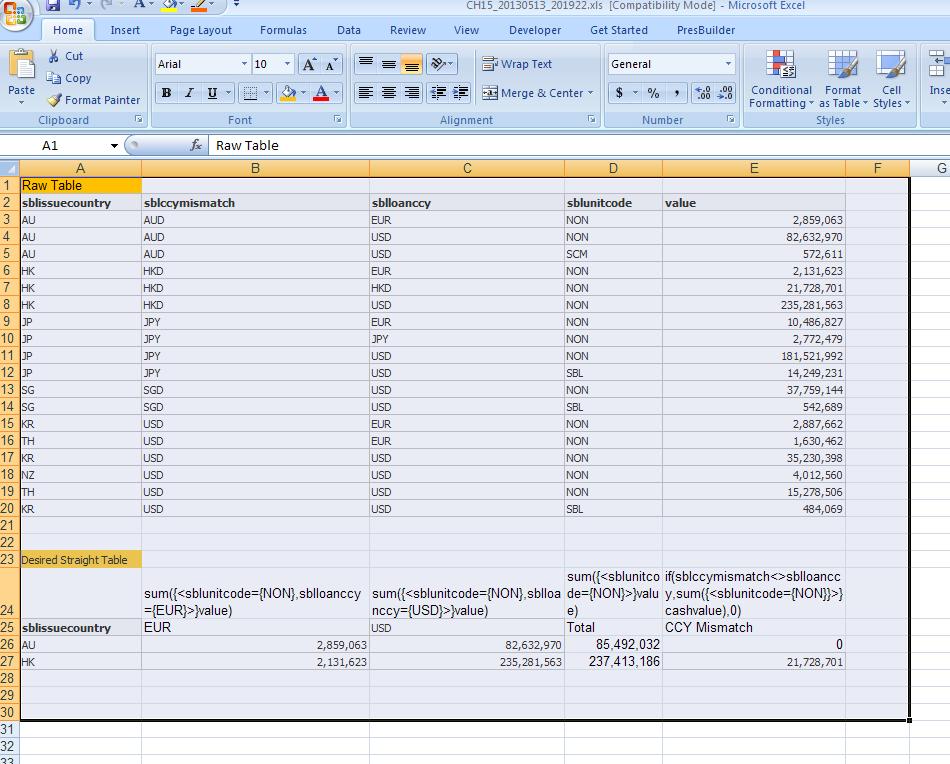
Task: Toggle Bold formatting
Action: 166,93
